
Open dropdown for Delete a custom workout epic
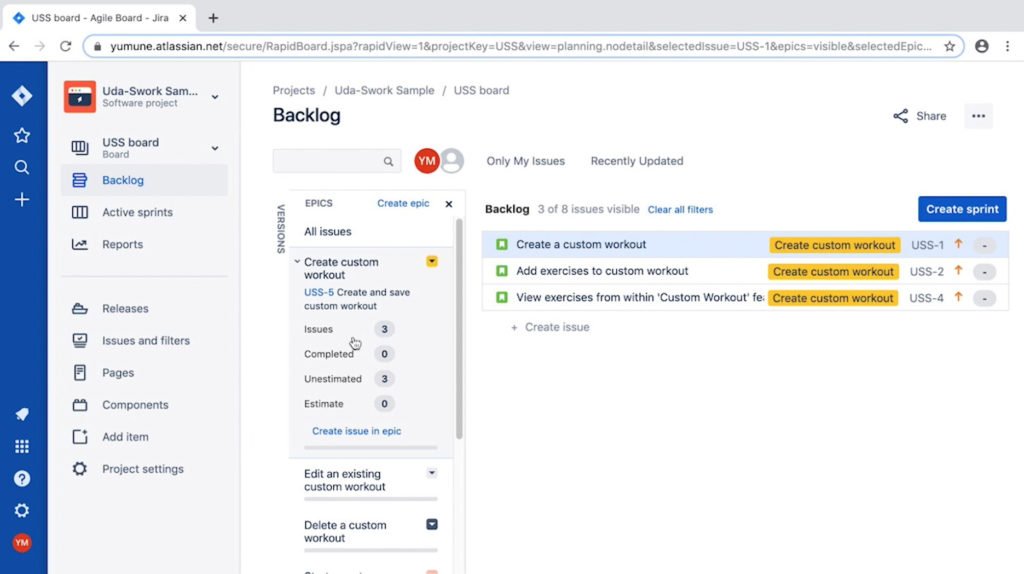coord(432,524)
